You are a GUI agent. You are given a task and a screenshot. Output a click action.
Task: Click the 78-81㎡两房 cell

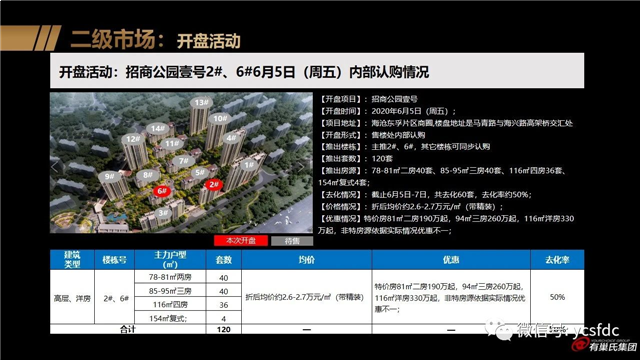click(170, 277)
